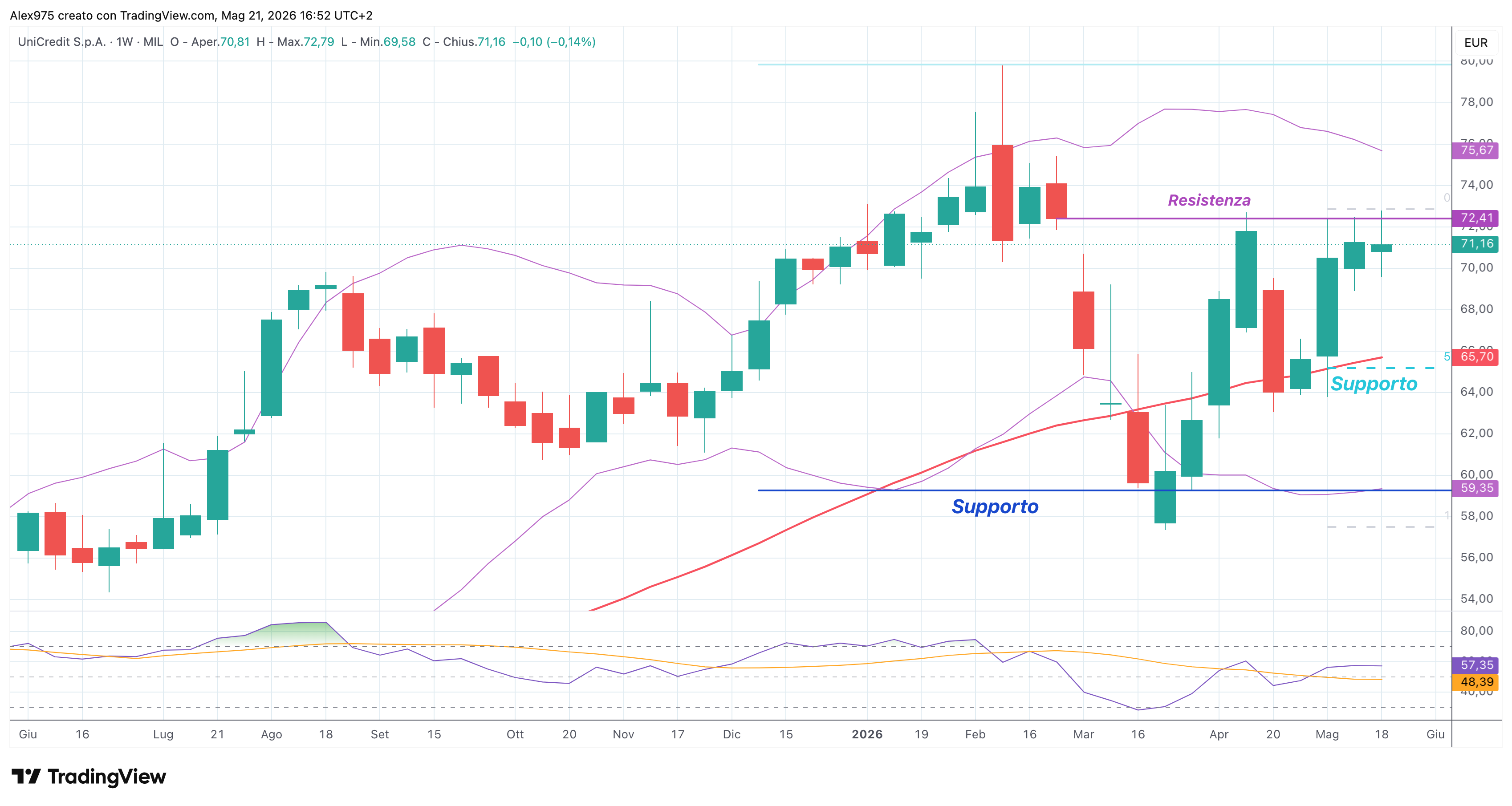Click the 80,00 label on RSI scale
The width and height of the screenshot is (1512, 806).
[x=1477, y=631]
